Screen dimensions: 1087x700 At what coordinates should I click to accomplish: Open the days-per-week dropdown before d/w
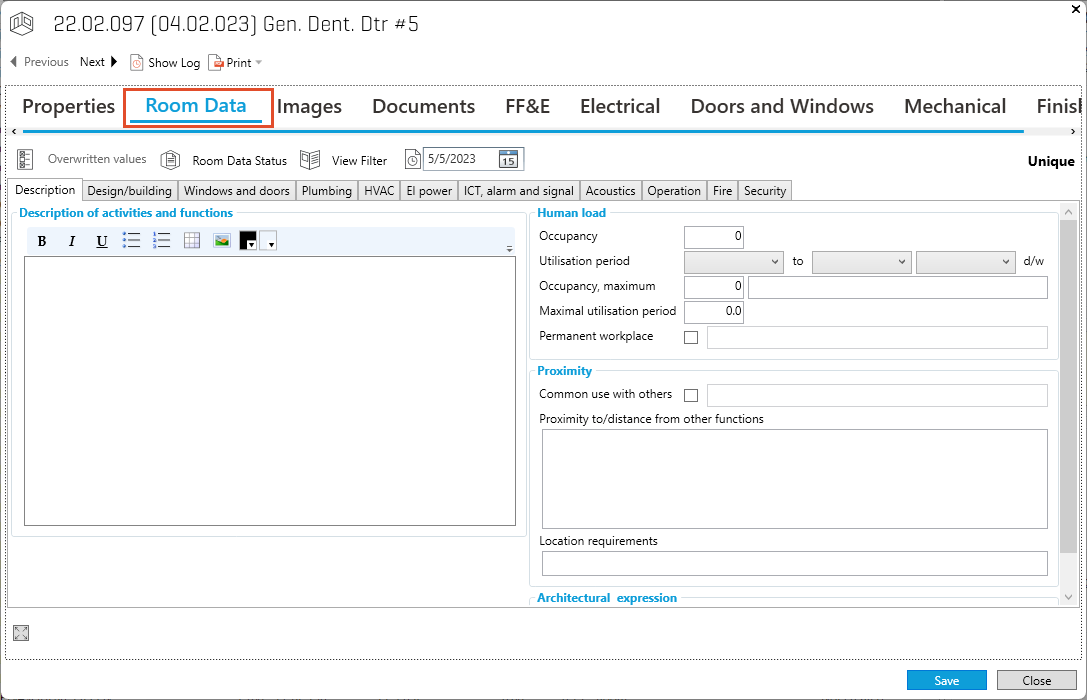(965, 261)
